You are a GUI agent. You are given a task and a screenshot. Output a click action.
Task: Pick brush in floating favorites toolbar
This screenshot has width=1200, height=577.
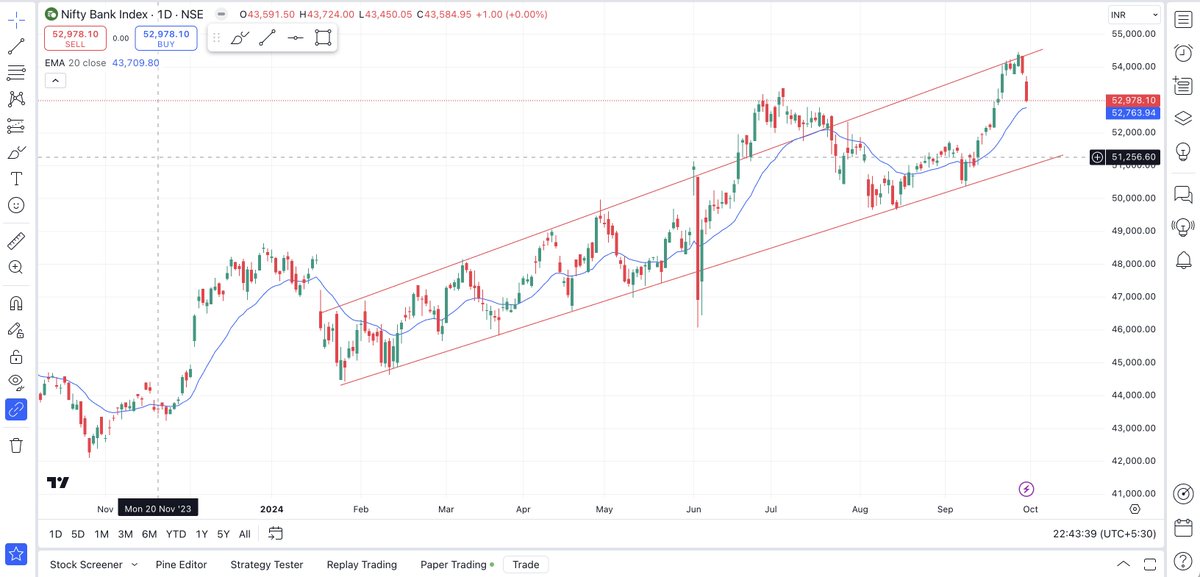(x=239, y=38)
